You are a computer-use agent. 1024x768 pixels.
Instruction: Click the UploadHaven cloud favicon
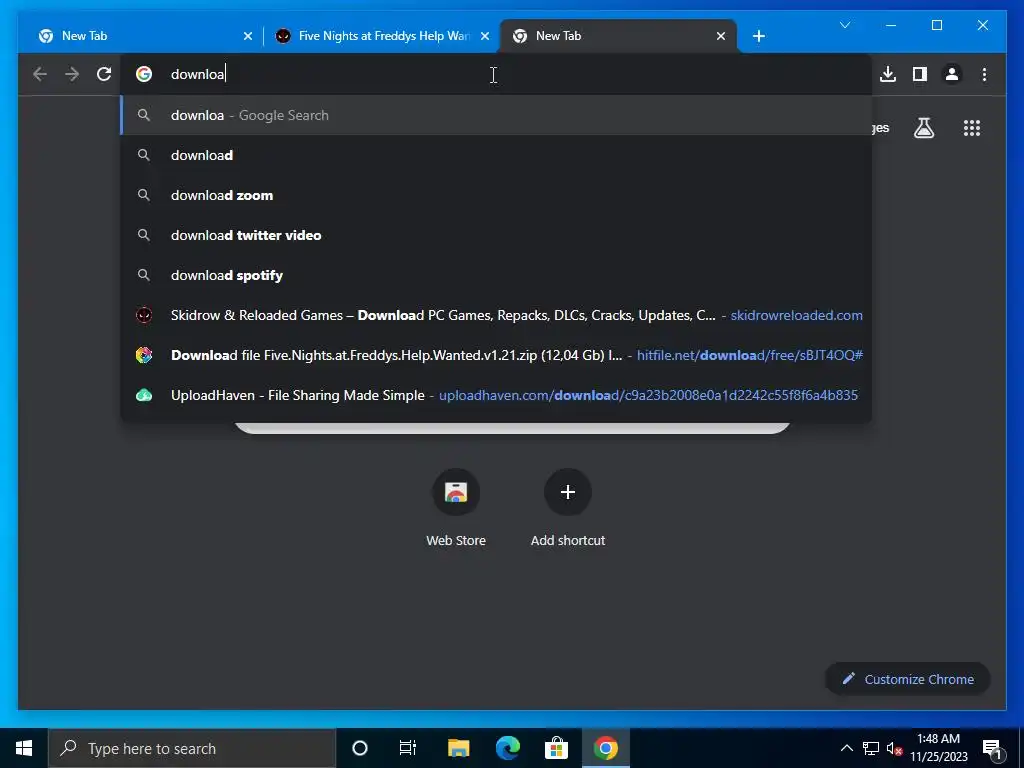(x=144, y=395)
